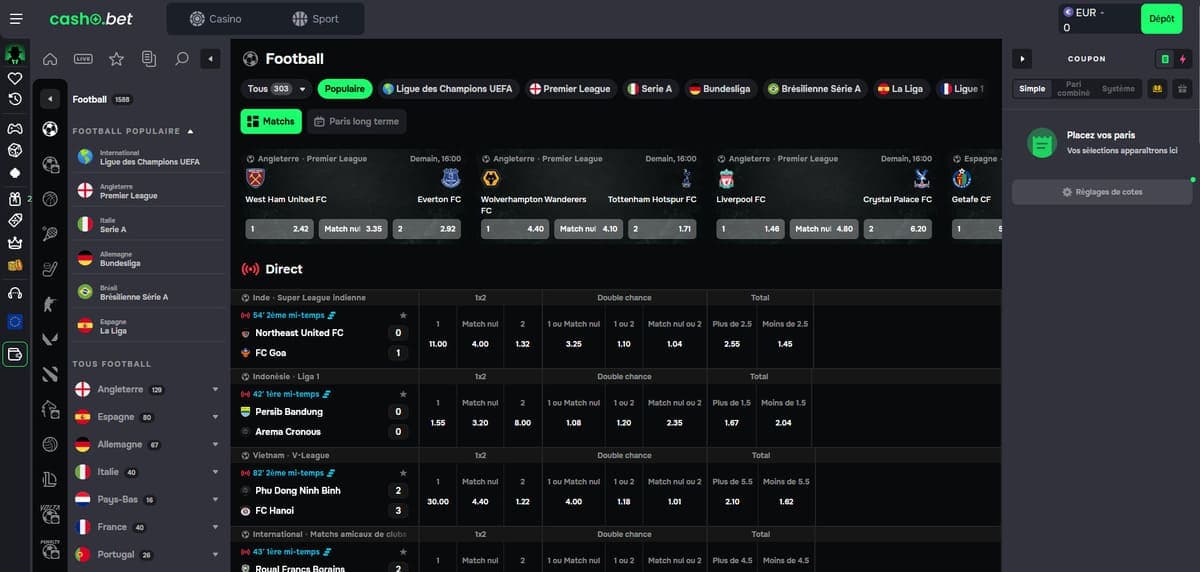This screenshot has width=1200, height=572.
Task: Select Pari combiné coupon tab
Action: pyautogui.click(x=1073, y=89)
